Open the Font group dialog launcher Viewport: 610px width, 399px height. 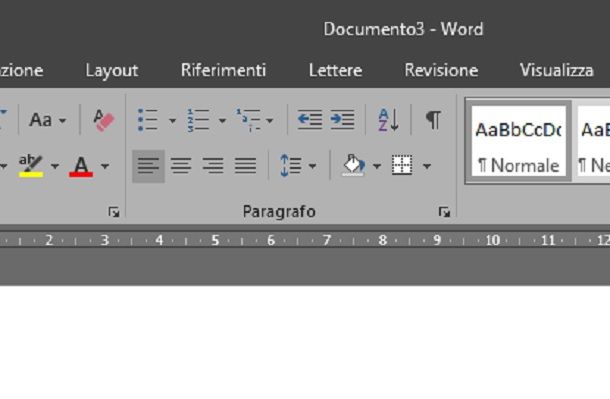click(x=114, y=212)
